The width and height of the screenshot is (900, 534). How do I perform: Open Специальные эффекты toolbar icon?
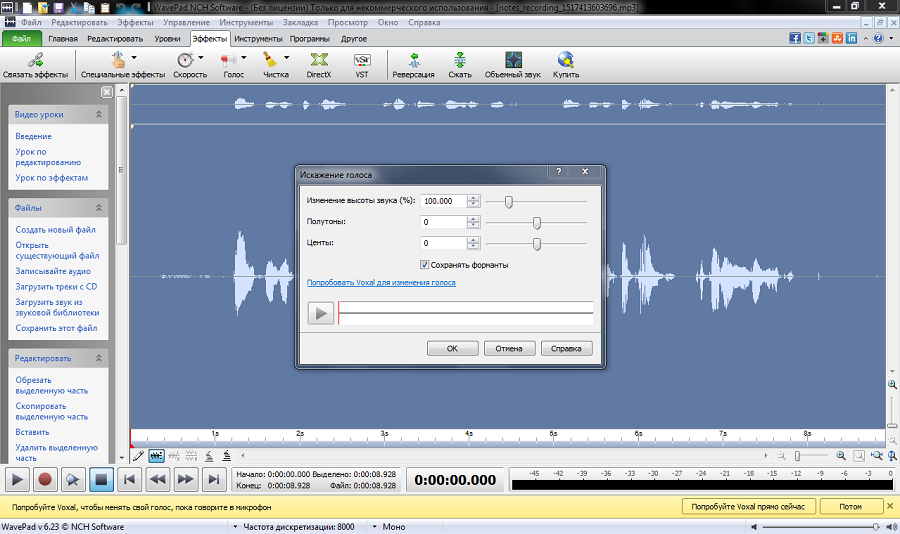pos(118,60)
